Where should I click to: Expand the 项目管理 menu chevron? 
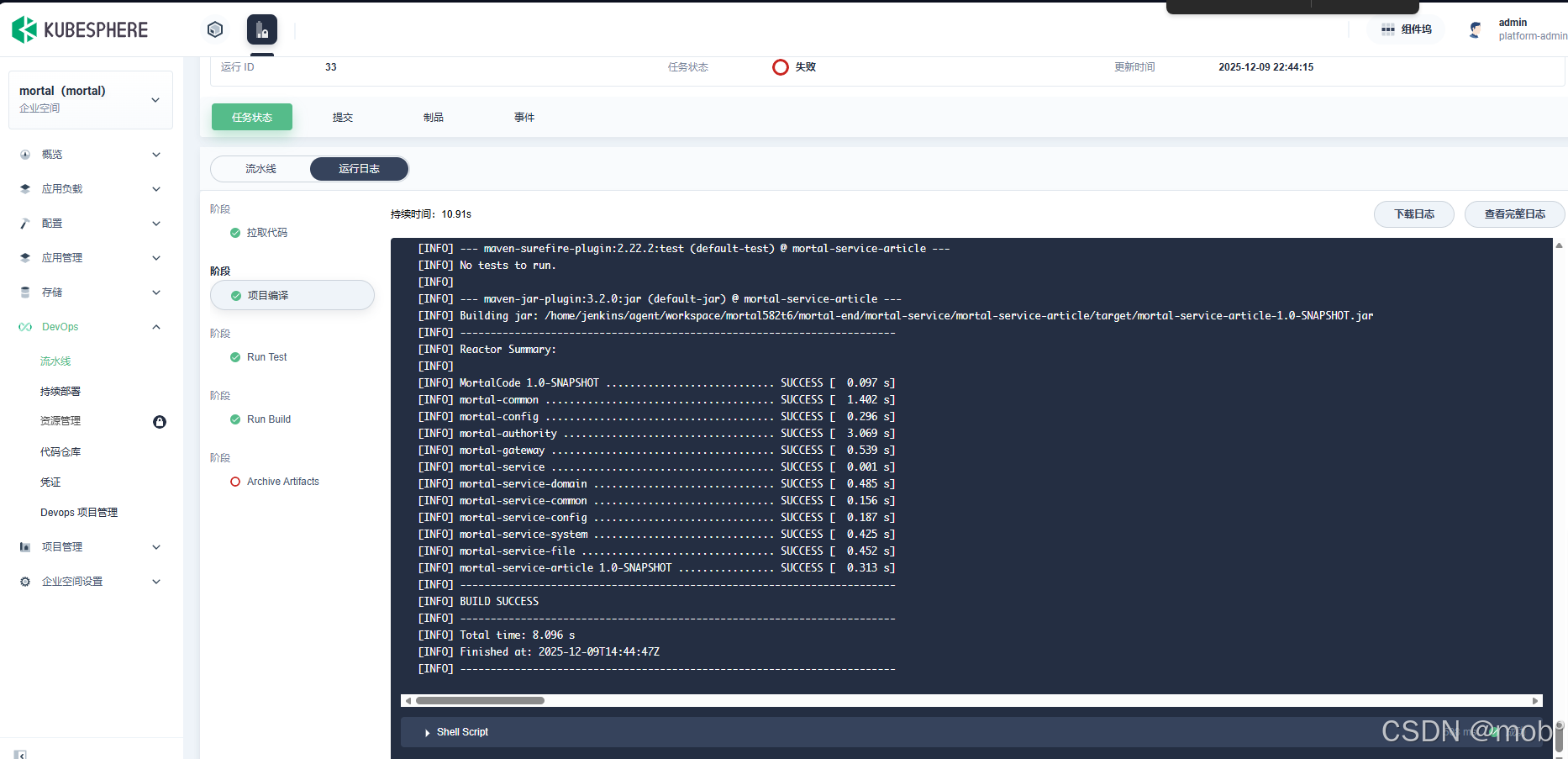pyautogui.click(x=156, y=547)
